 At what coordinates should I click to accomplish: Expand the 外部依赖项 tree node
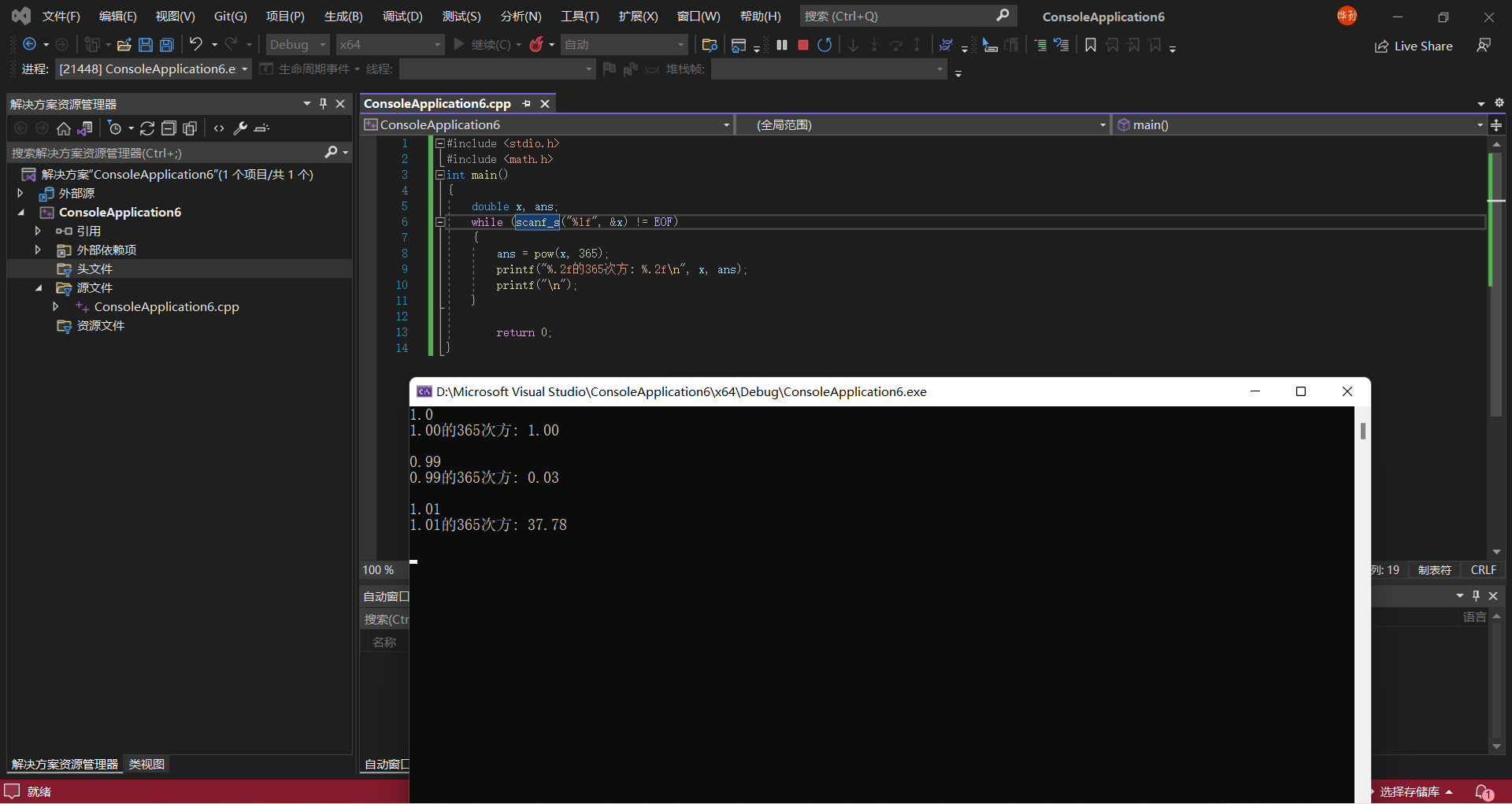(38, 250)
